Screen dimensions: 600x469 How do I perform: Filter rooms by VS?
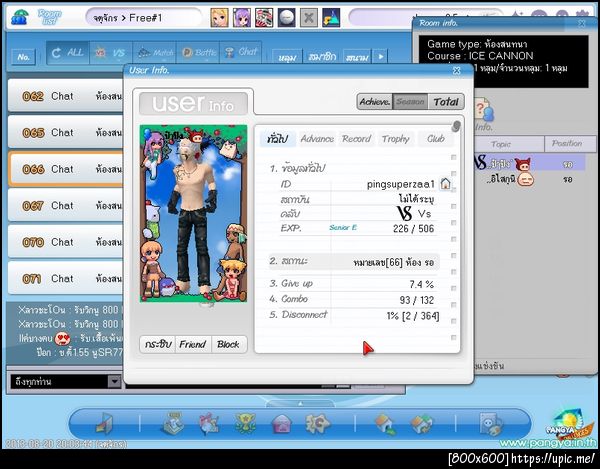(x=111, y=53)
